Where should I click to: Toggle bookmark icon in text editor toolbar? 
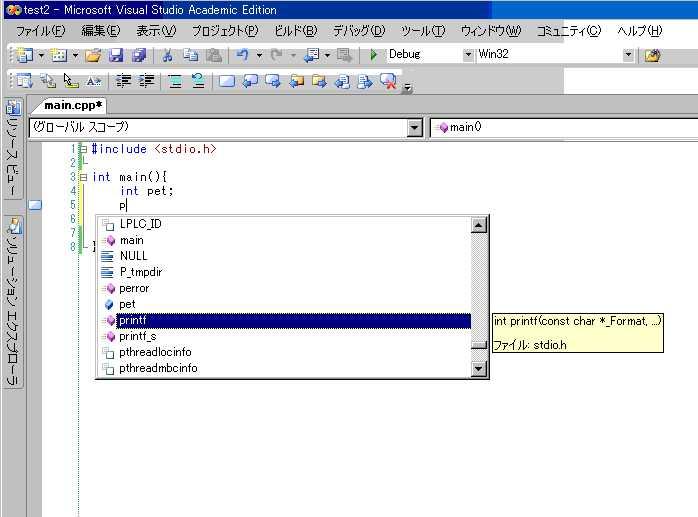(226, 81)
